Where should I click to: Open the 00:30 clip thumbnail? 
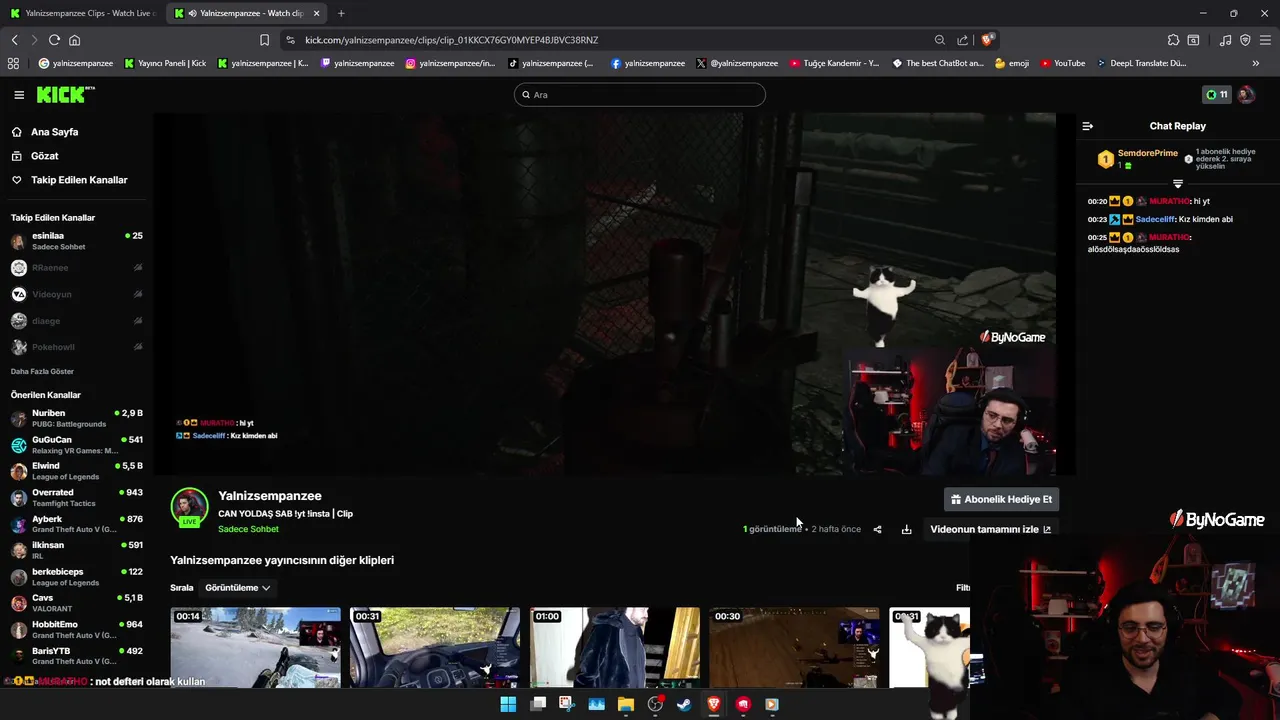pos(794,647)
